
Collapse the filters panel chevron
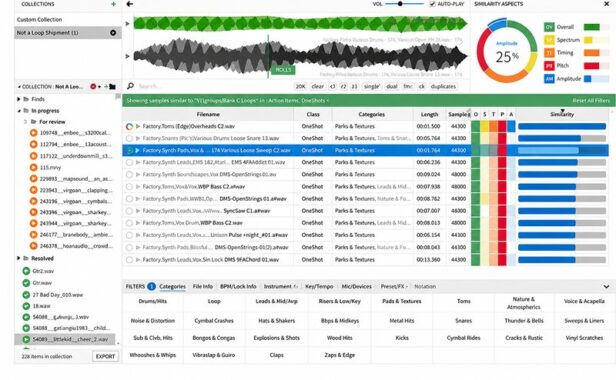pos(606,286)
